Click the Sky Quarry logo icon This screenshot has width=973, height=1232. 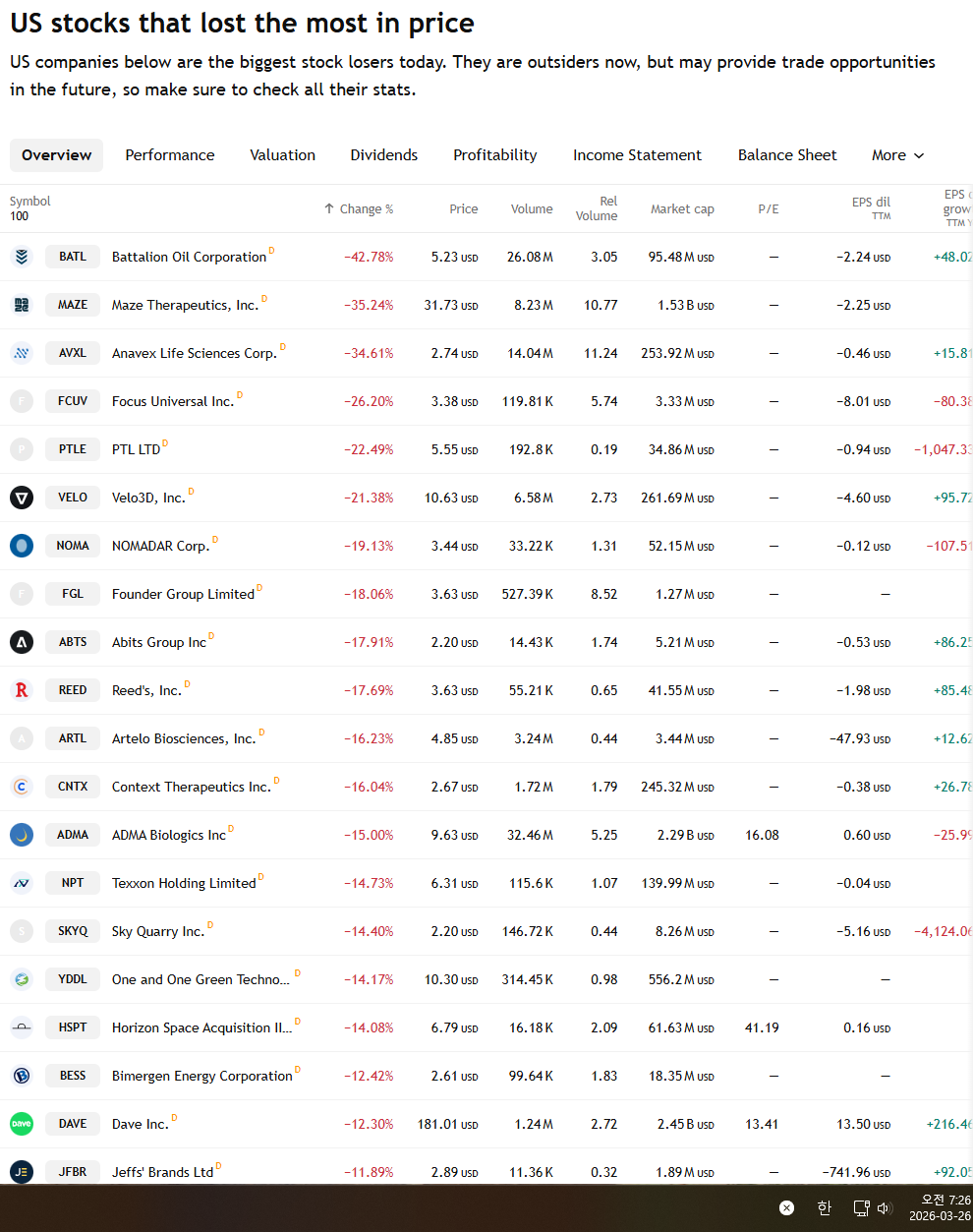point(22,931)
